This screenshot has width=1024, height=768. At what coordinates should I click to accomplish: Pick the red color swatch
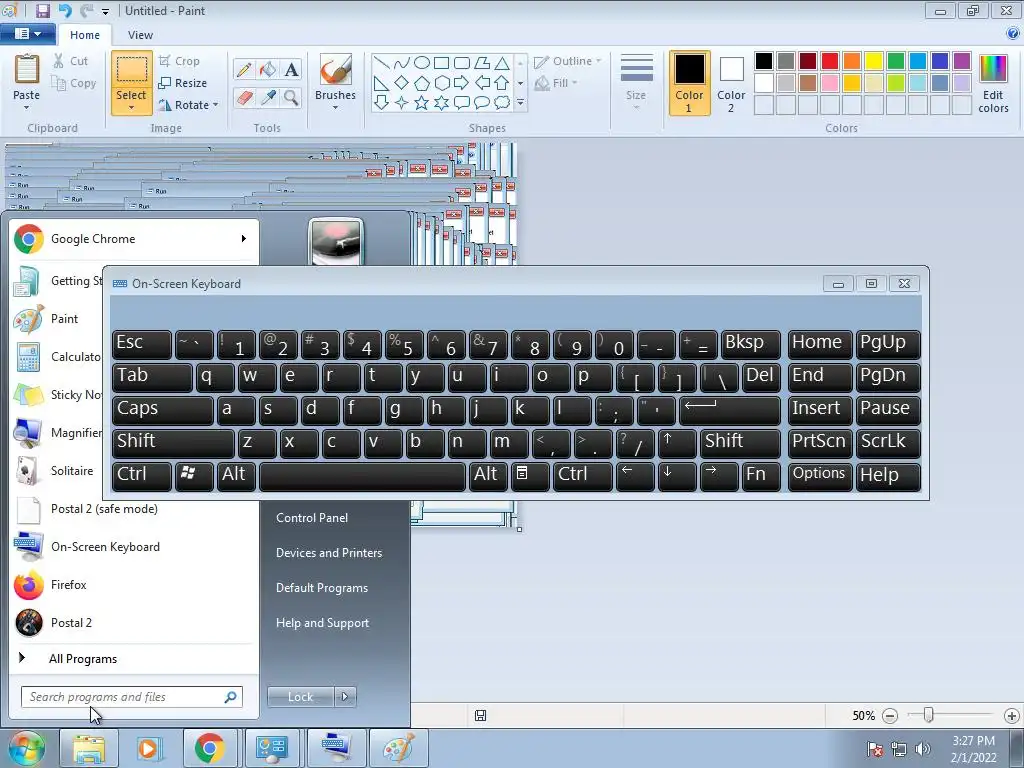click(830, 61)
